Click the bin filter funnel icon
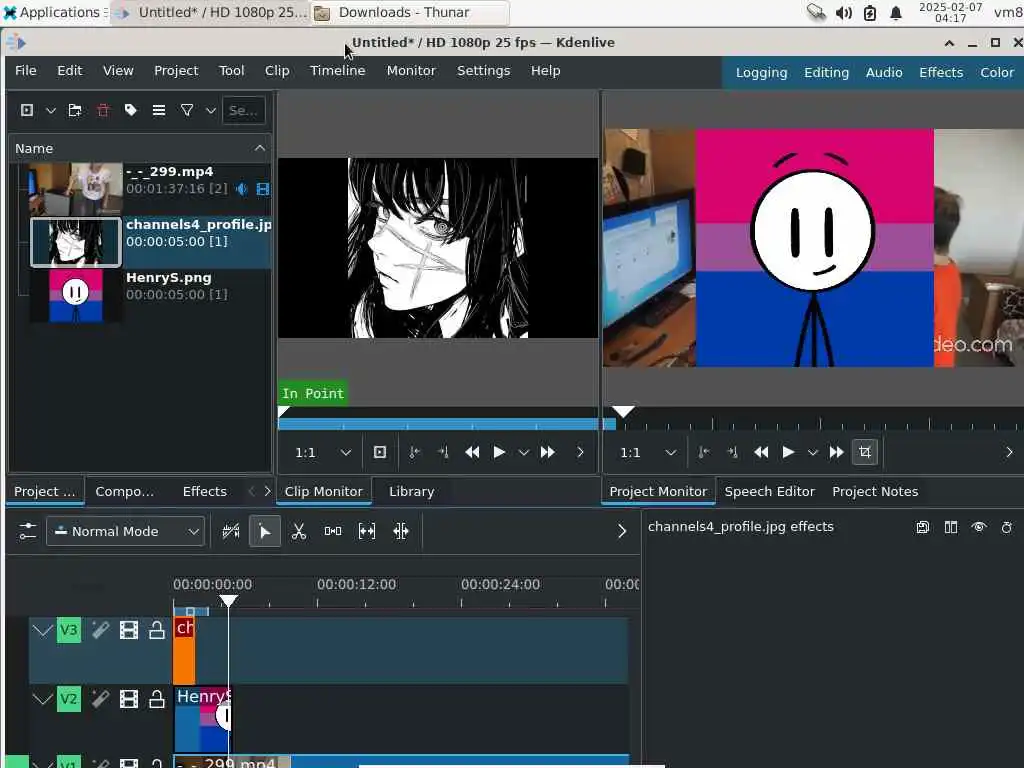The width and height of the screenshot is (1024, 768). pos(187,110)
